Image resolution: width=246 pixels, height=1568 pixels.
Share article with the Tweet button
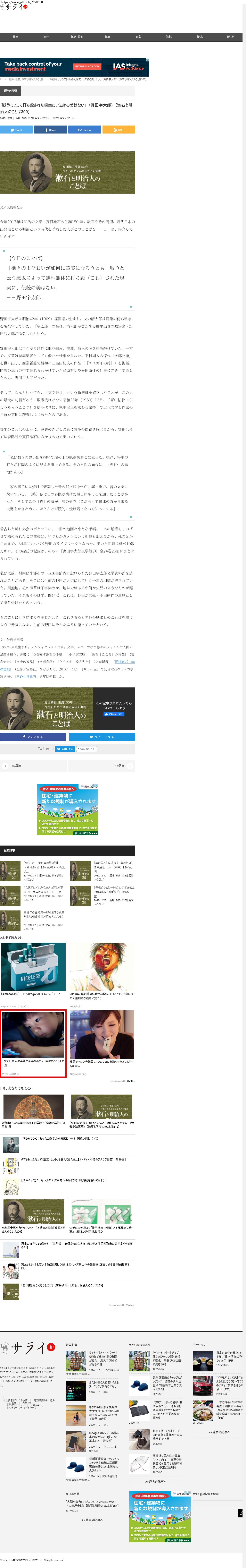point(16,130)
